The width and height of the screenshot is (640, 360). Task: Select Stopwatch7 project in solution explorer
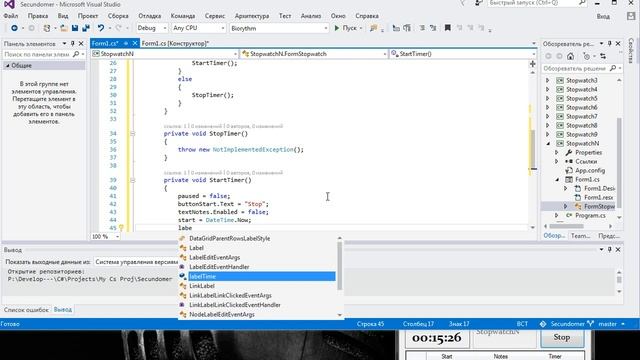[x=581, y=116]
